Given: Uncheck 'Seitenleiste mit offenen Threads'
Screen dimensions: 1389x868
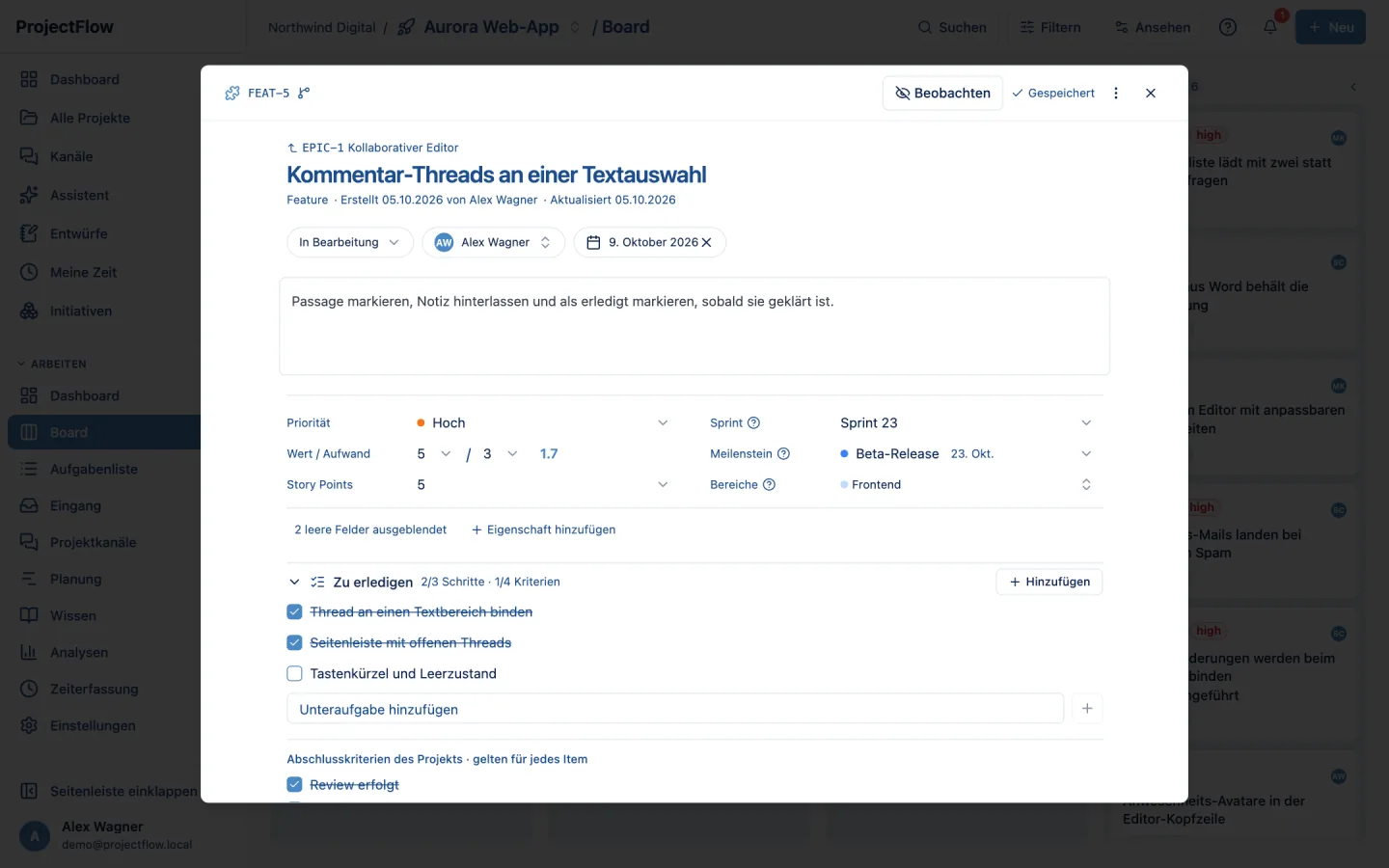Looking at the screenshot, I should (294, 642).
